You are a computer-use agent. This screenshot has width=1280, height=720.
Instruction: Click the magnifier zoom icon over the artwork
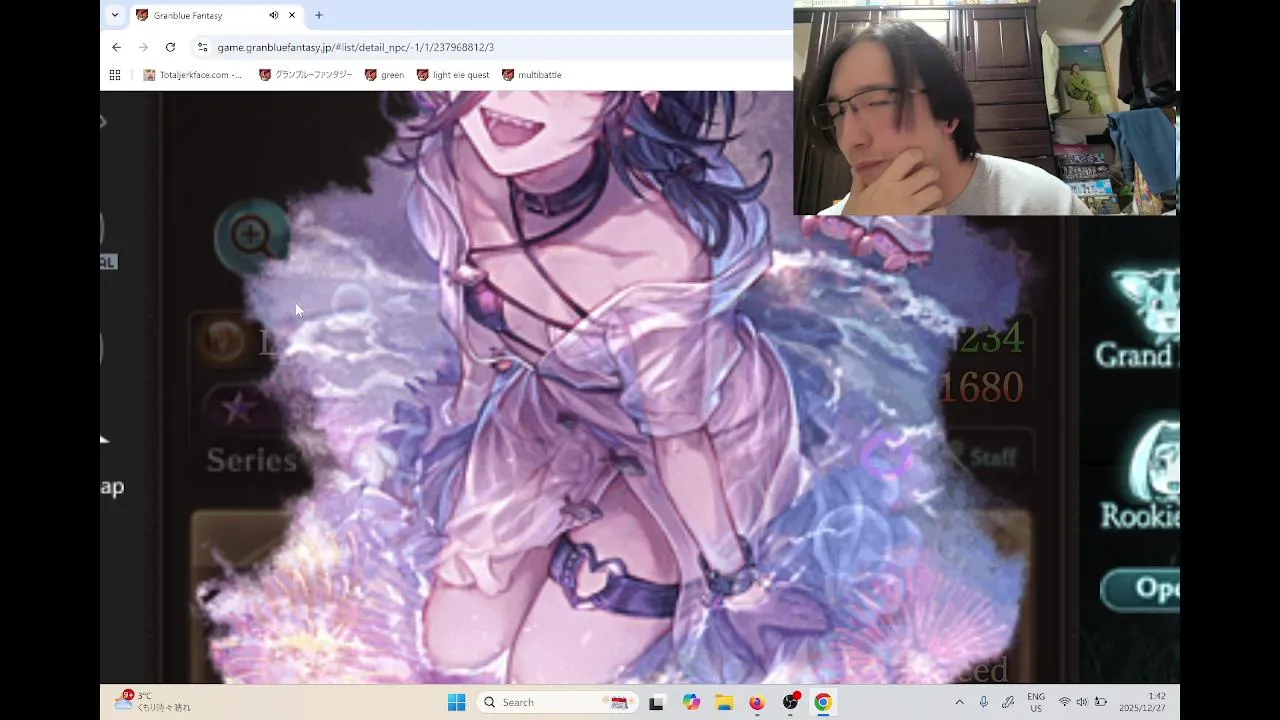pyautogui.click(x=250, y=236)
